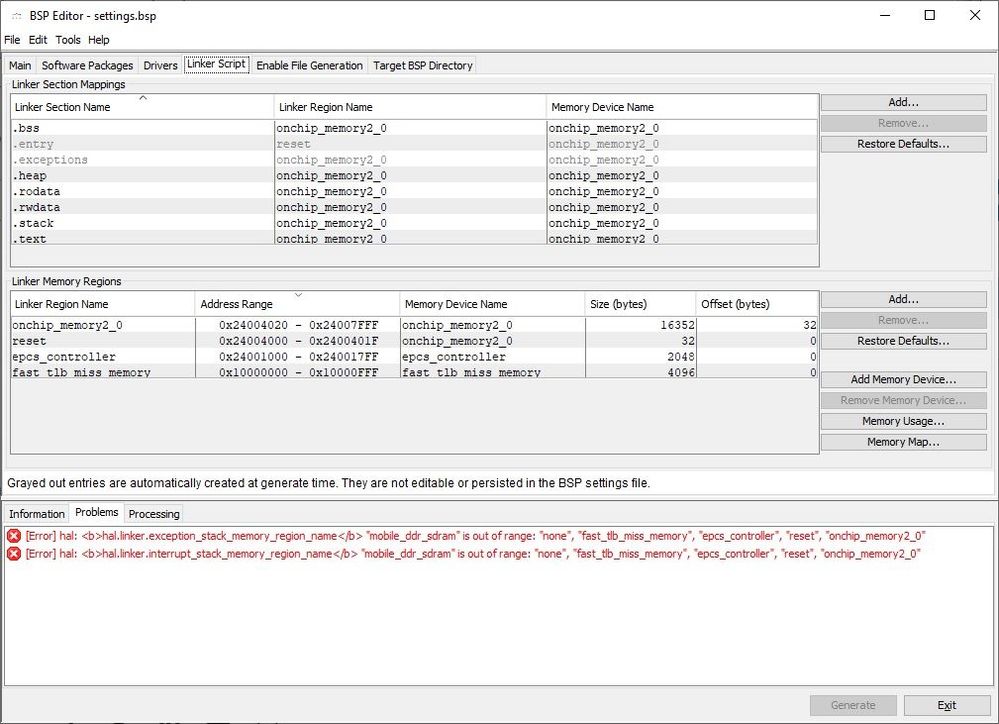
Task: Switch to the Software Packages tab
Action: click(87, 66)
